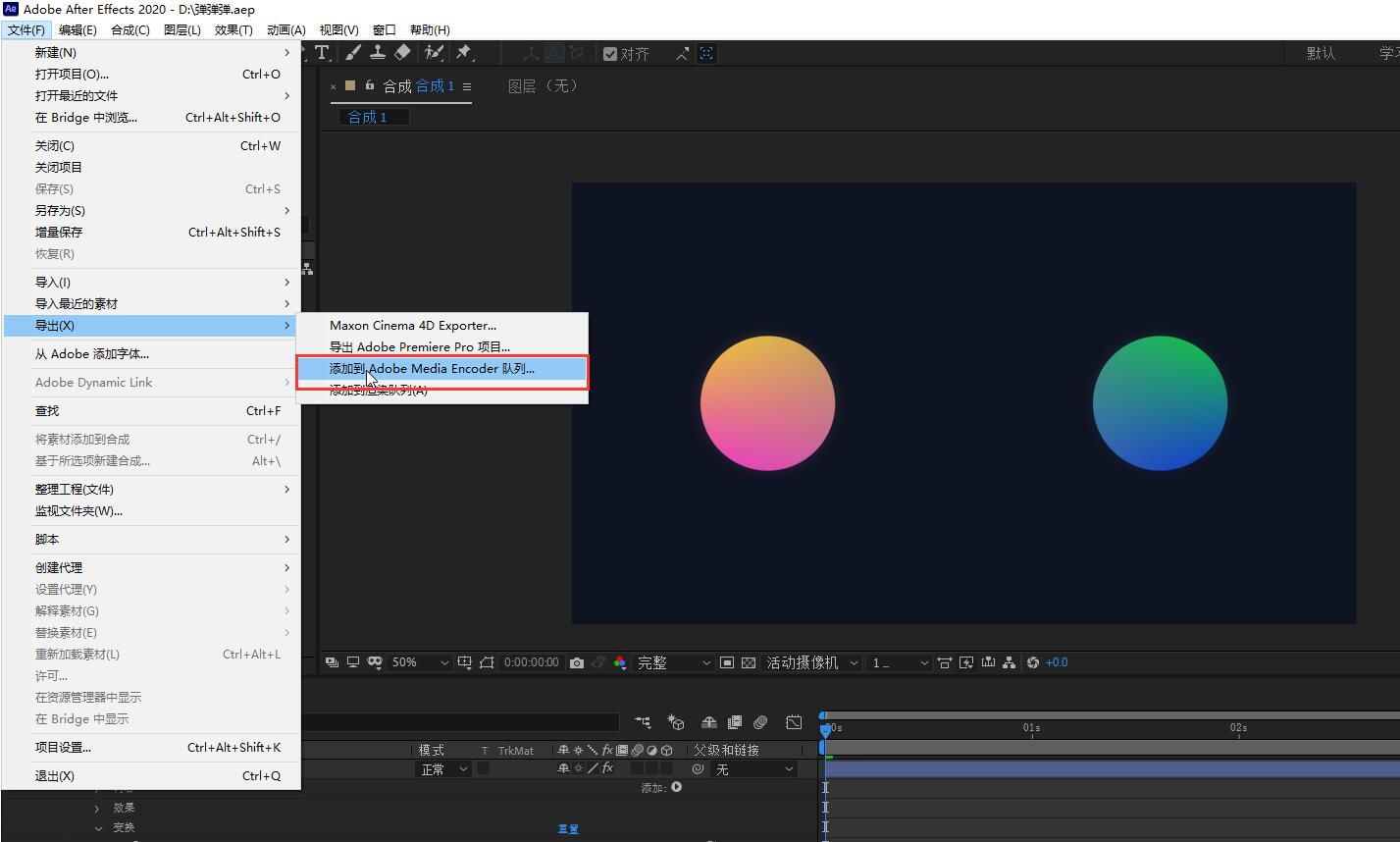Open the 活动摄像机 camera view dropdown

(812, 662)
